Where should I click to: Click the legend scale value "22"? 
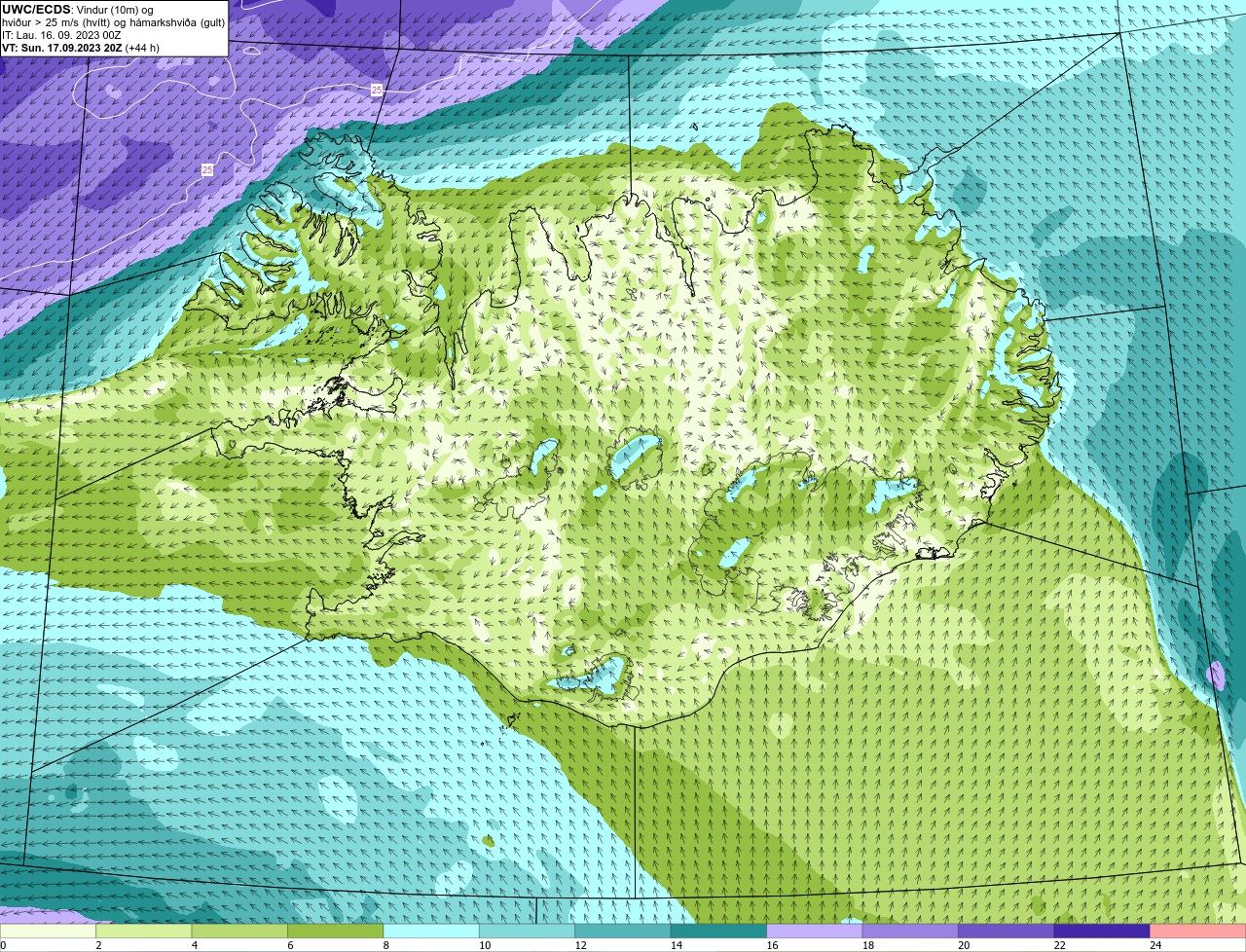click(x=1060, y=945)
